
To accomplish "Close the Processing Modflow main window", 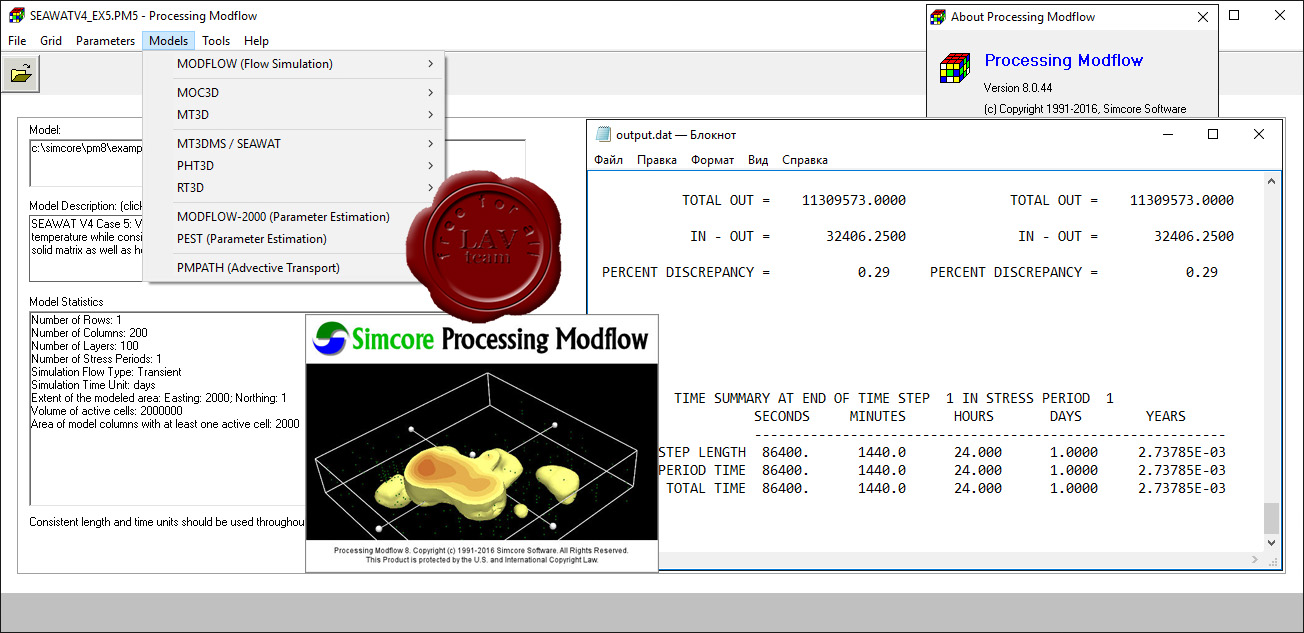I will (x=1280, y=15).
